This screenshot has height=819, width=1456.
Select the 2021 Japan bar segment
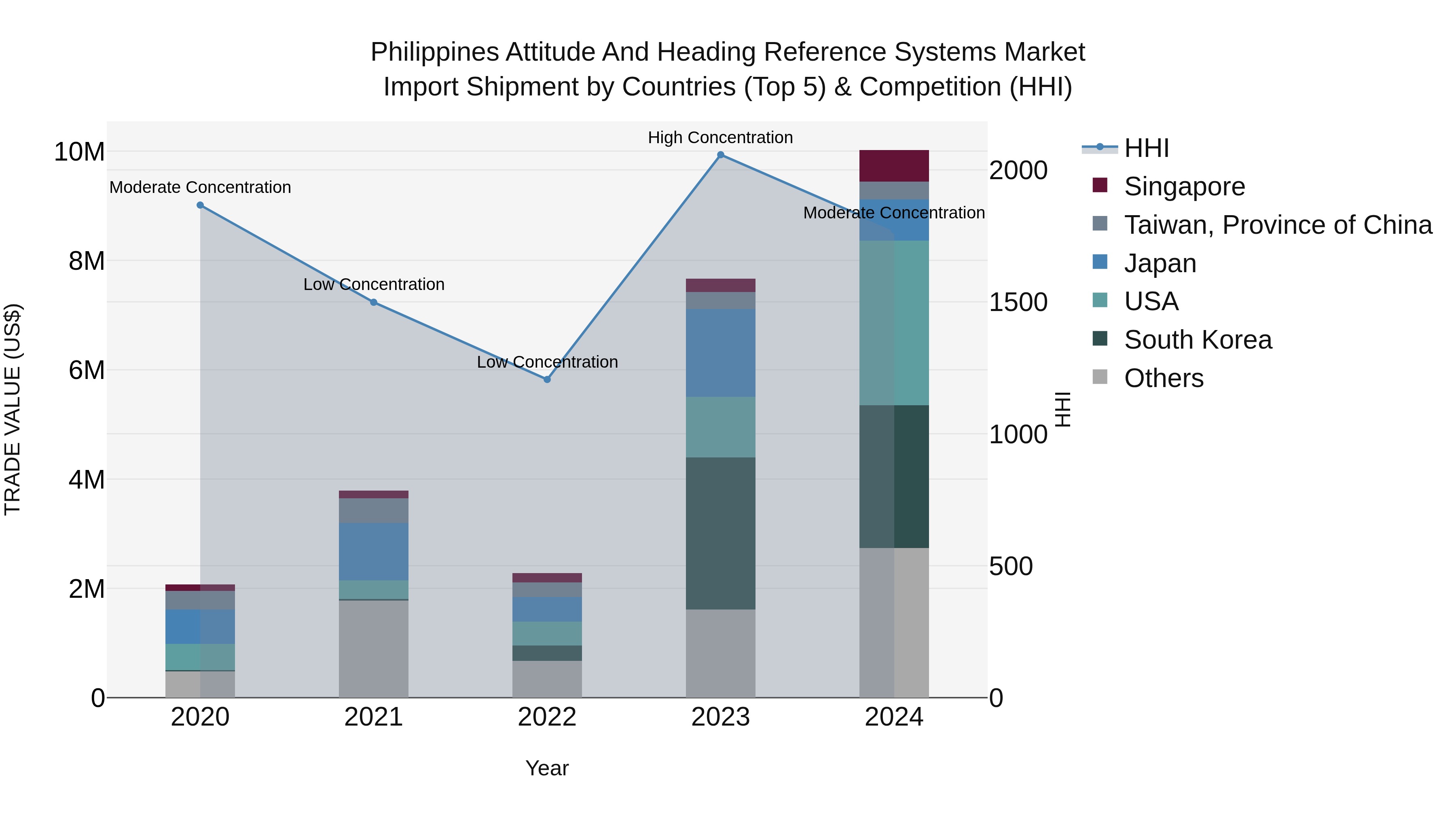pyautogui.click(x=374, y=552)
